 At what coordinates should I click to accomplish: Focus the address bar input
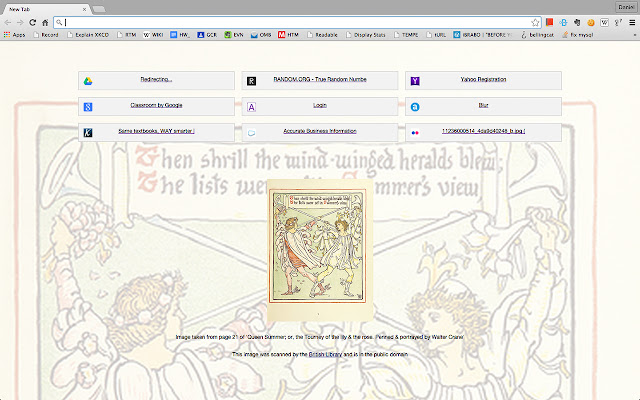[297, 22]
